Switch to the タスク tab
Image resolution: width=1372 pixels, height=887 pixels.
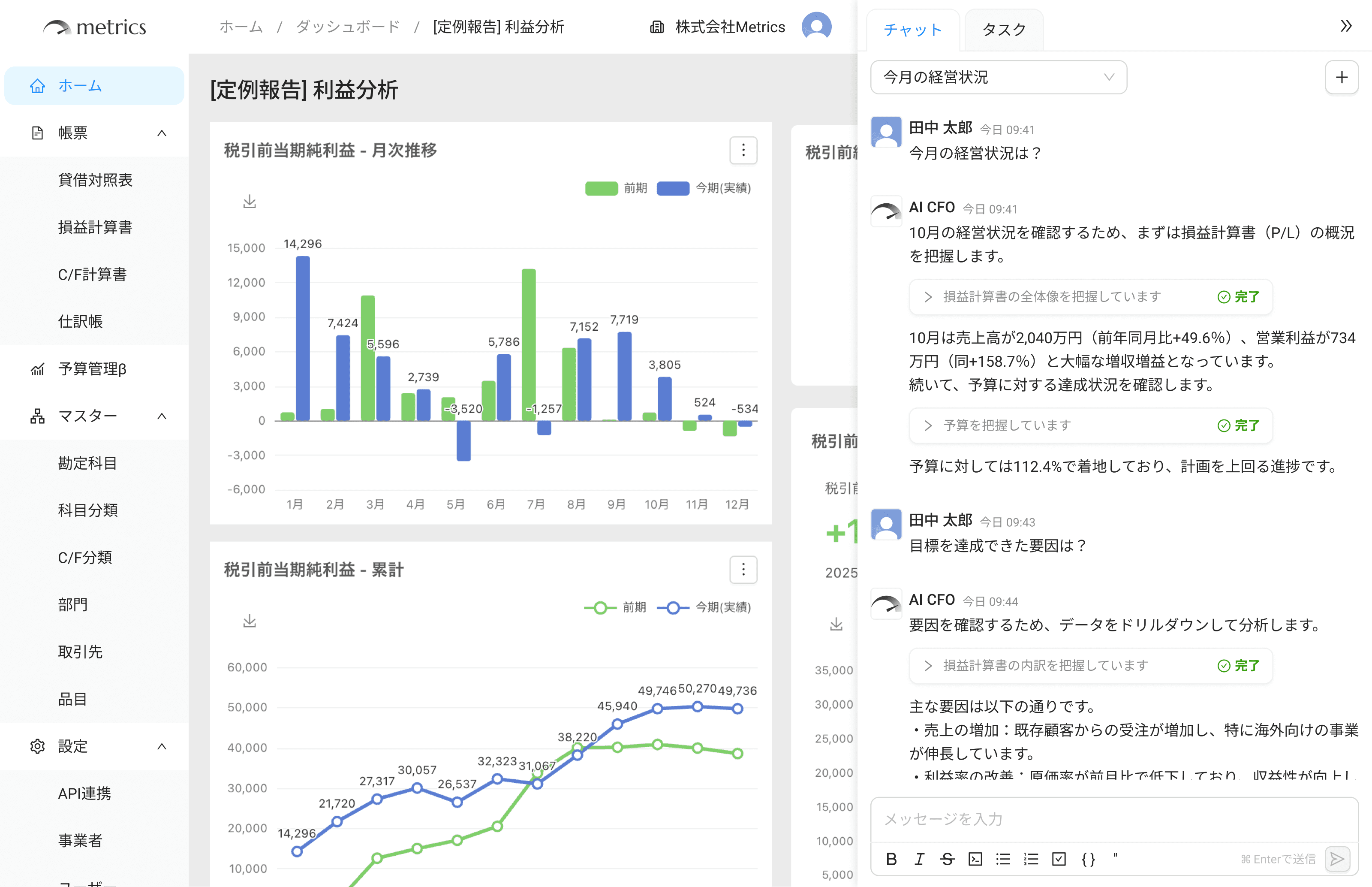point(1004,30)
